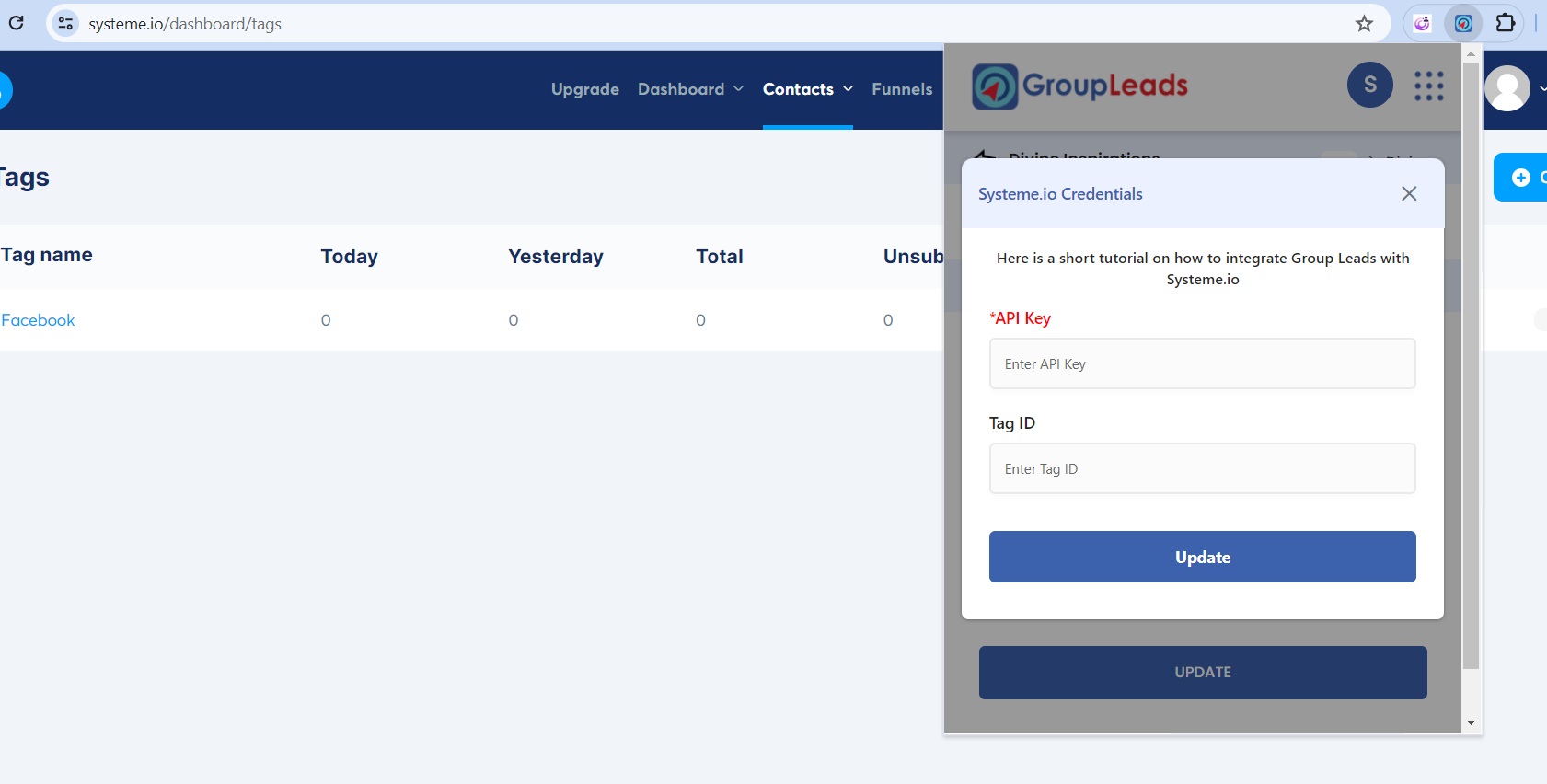Open the 'S' profile avatar in Group Leads
Screen dimensions: 1547x784
[x=1370, y=85]
